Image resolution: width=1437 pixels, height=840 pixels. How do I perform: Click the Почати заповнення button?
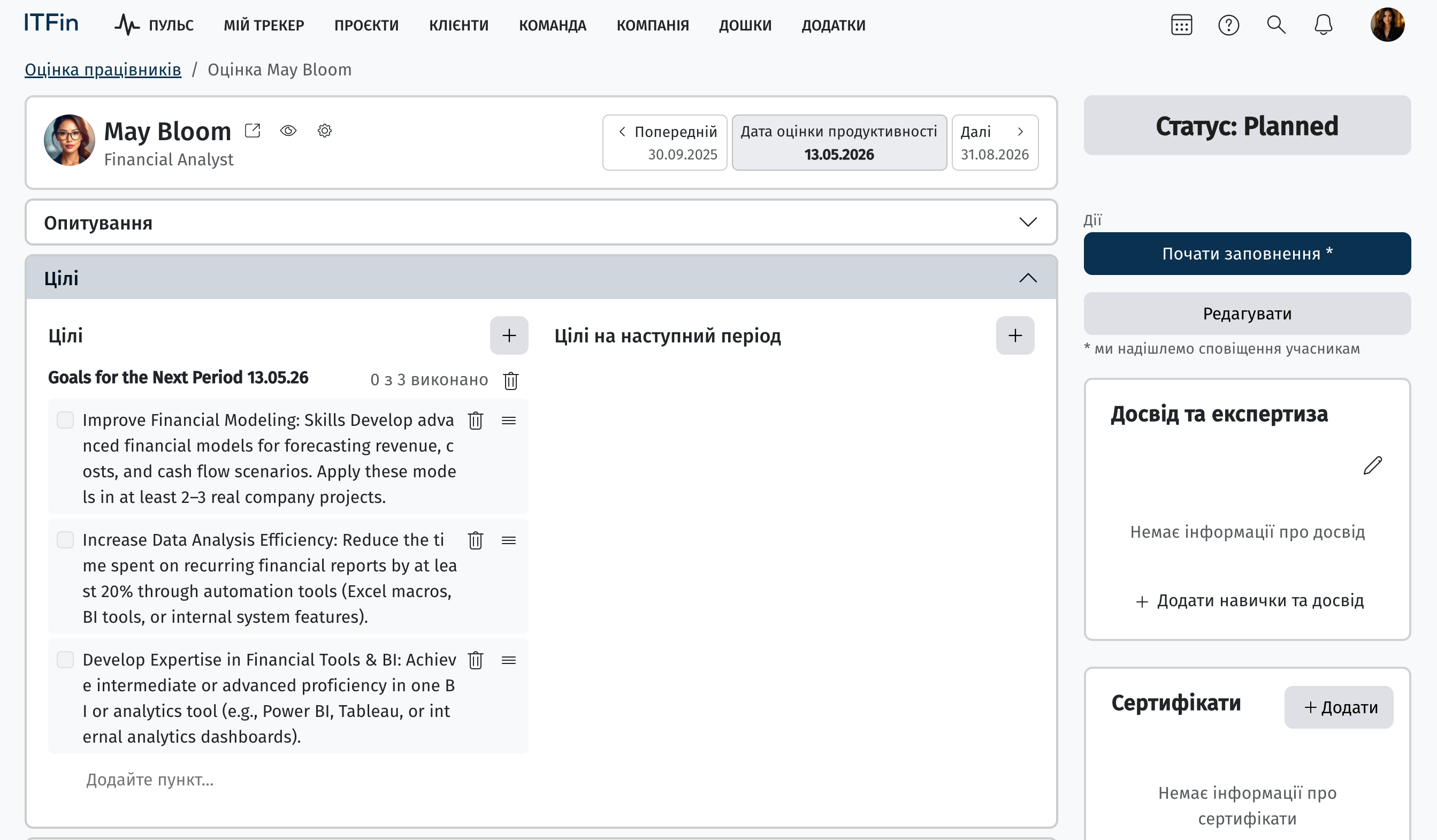1247,254
